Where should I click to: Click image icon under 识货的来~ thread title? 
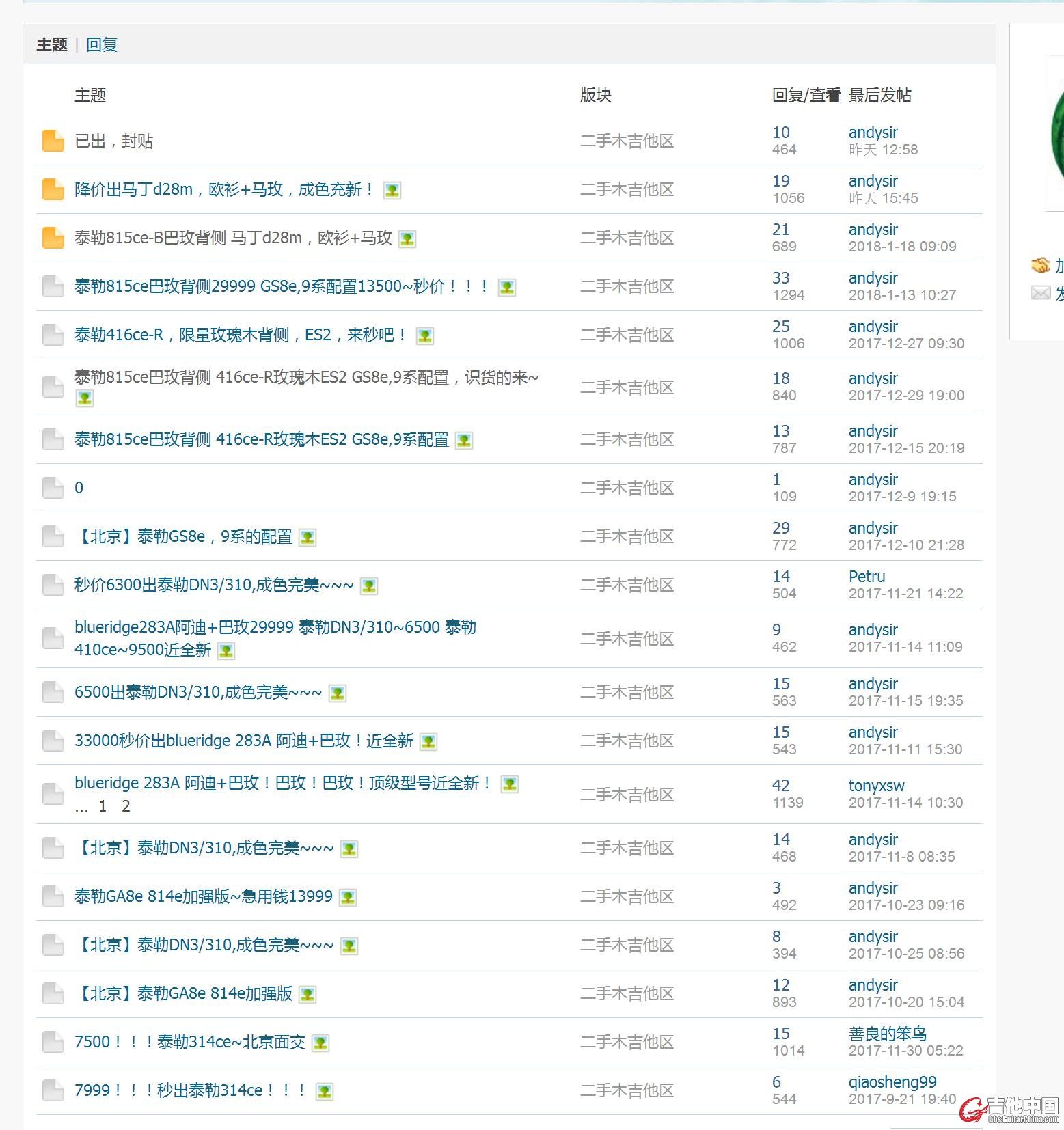click(85, 398)
